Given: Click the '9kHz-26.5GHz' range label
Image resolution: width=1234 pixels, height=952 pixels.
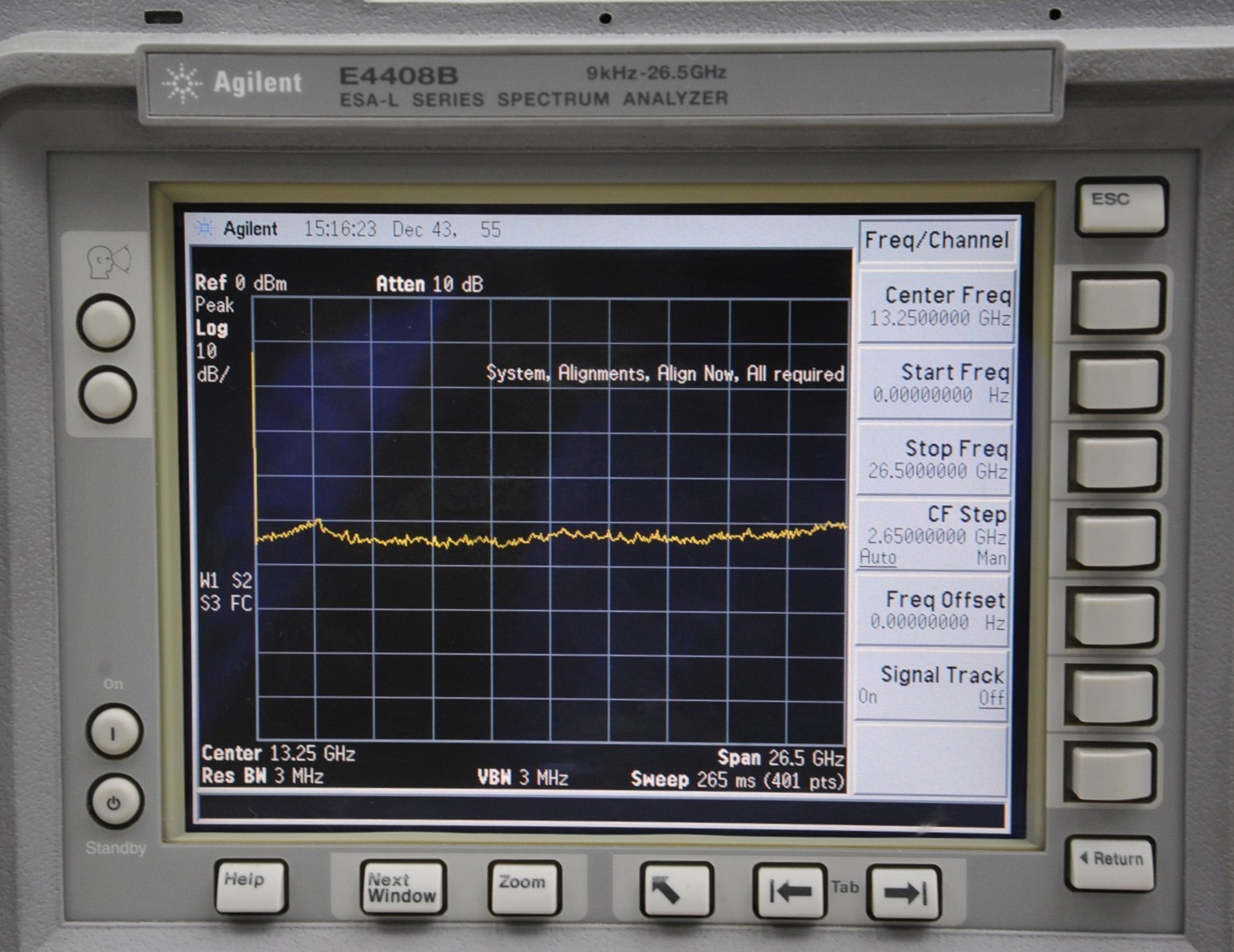Looking at the screenshot, I should pyautogui.click(x=656, y=72).
